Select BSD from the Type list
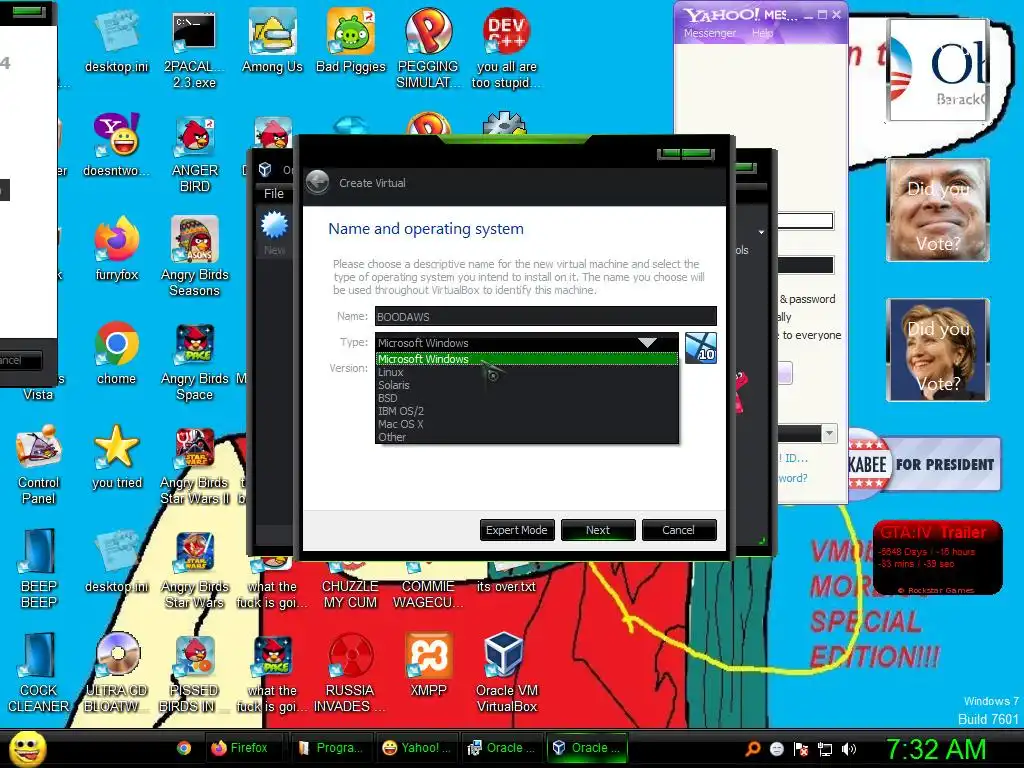 pyautogui.click(x=526, y=398)
